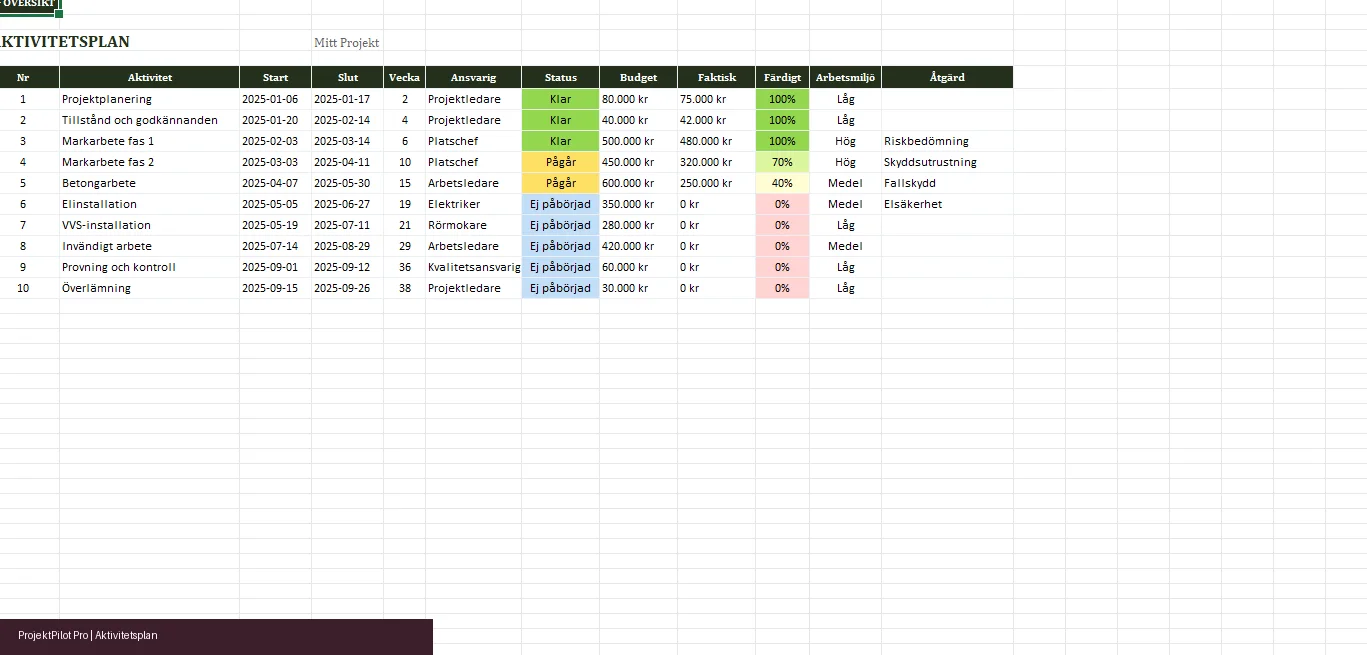
Task: Click the ÖVERSIKT button at top left
Action: (29, 5)
